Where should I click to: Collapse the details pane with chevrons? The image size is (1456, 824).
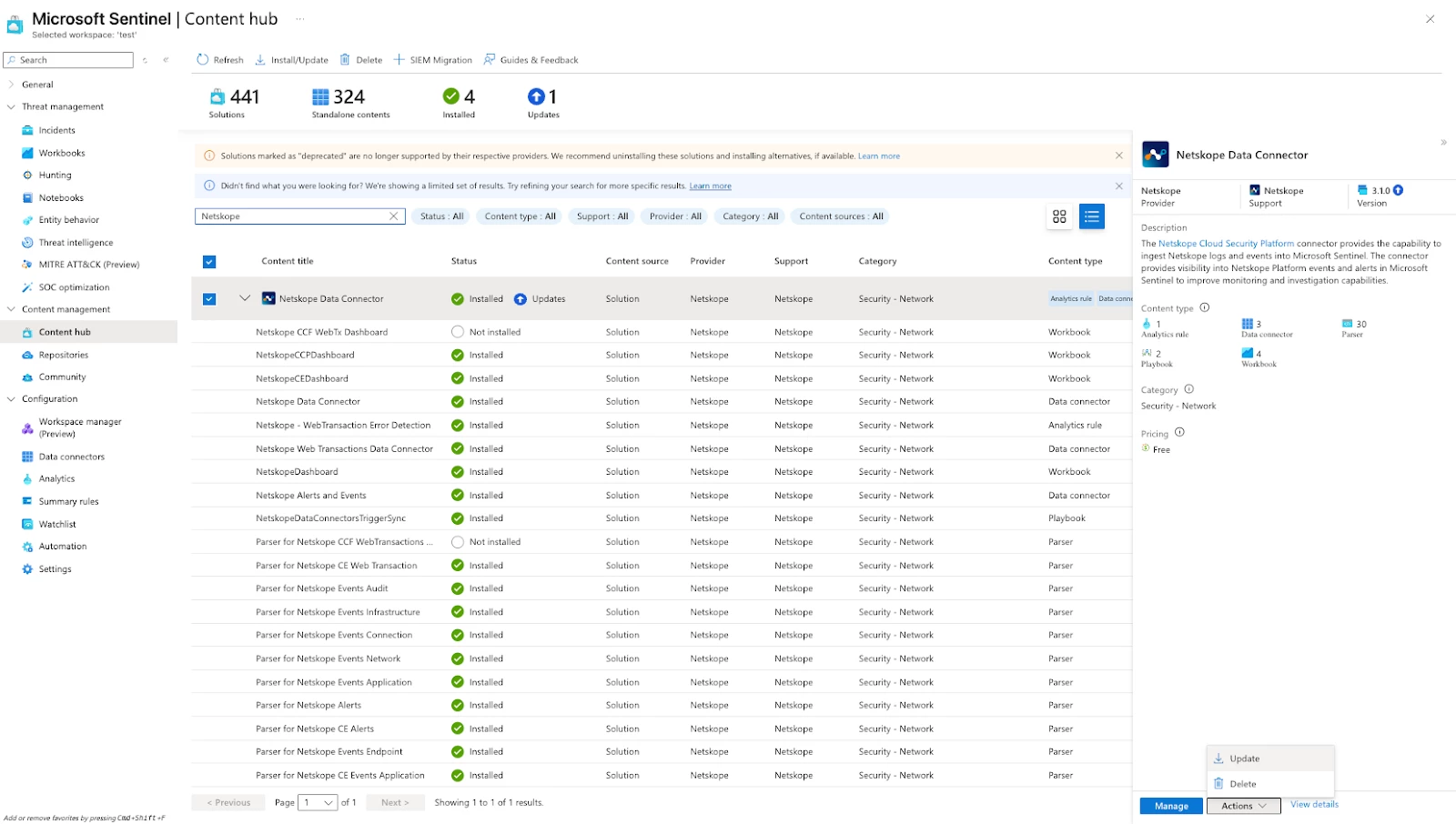click(1443, 143)
